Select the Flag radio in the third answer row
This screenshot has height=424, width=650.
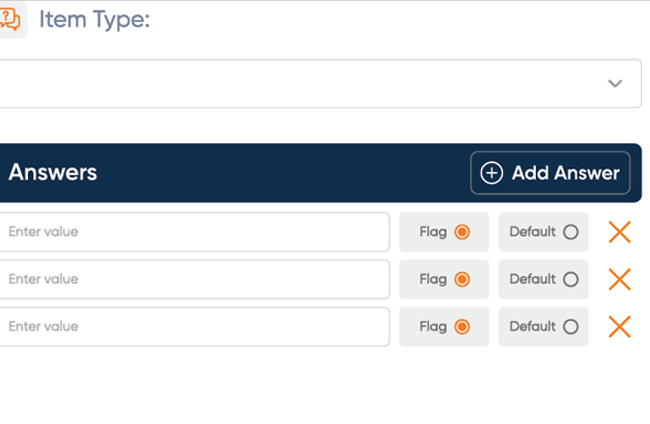click(x=462, y=327)
